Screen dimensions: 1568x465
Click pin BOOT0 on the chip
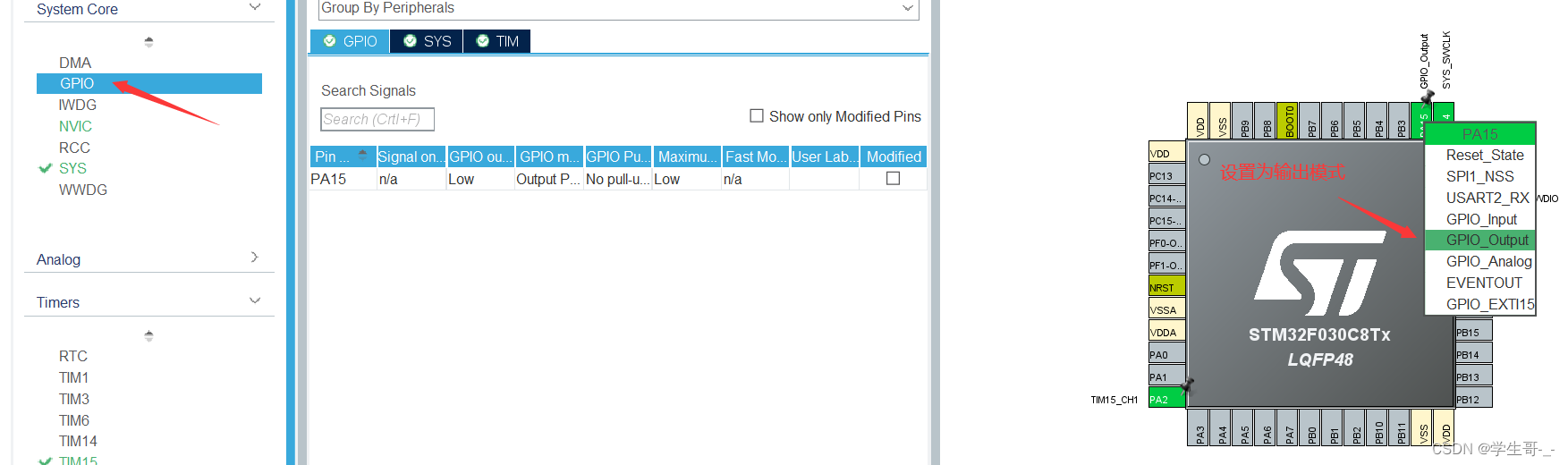[x=1289, y=121]
